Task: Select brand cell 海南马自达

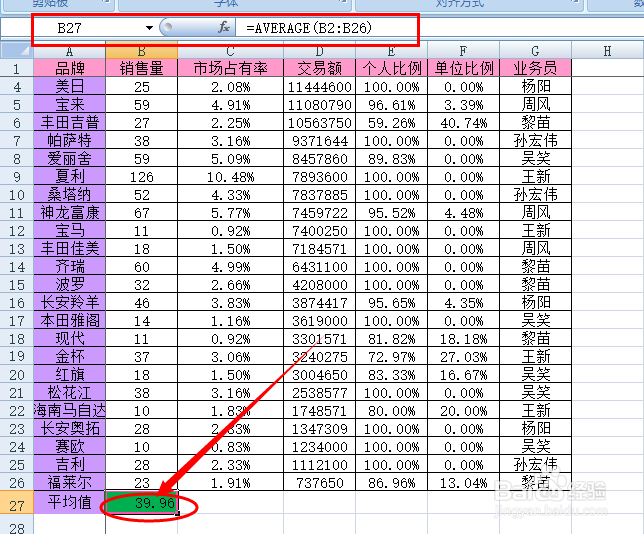Action: (x=69, y=410)
